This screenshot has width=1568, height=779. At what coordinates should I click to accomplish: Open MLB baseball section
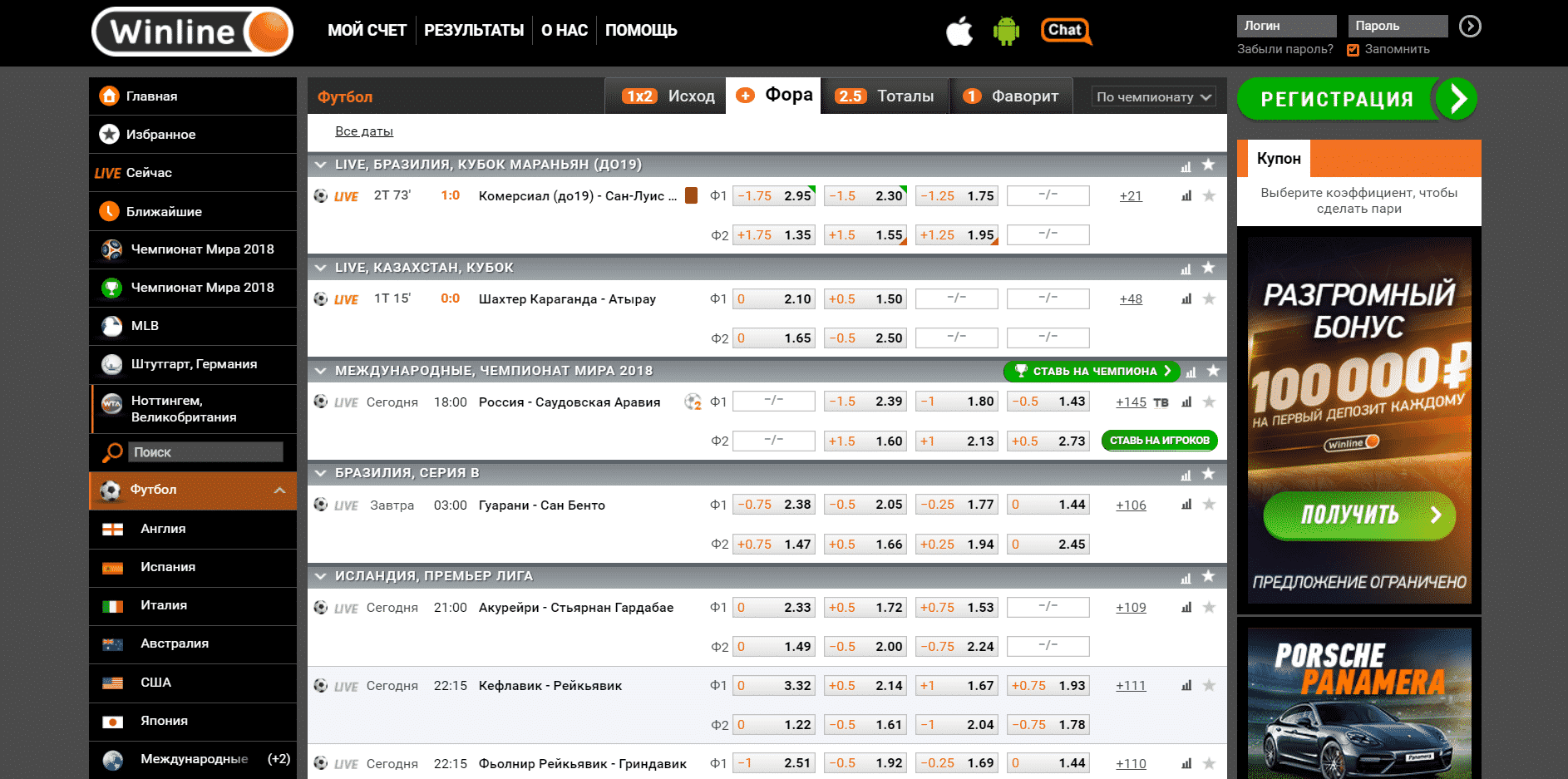pyautogui.click(x=193, y=326)
